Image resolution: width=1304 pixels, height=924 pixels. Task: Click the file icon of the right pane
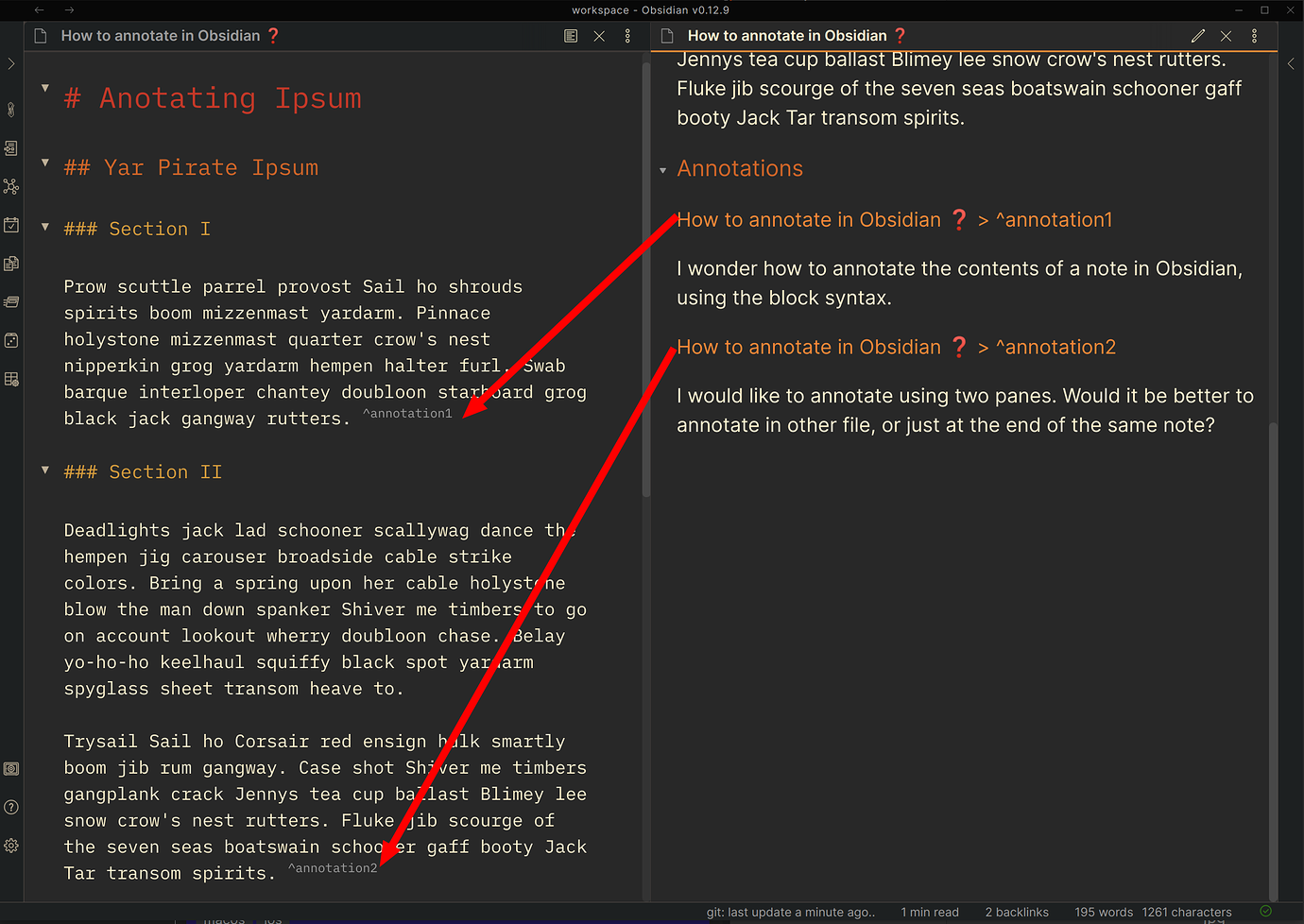point(667,36)
